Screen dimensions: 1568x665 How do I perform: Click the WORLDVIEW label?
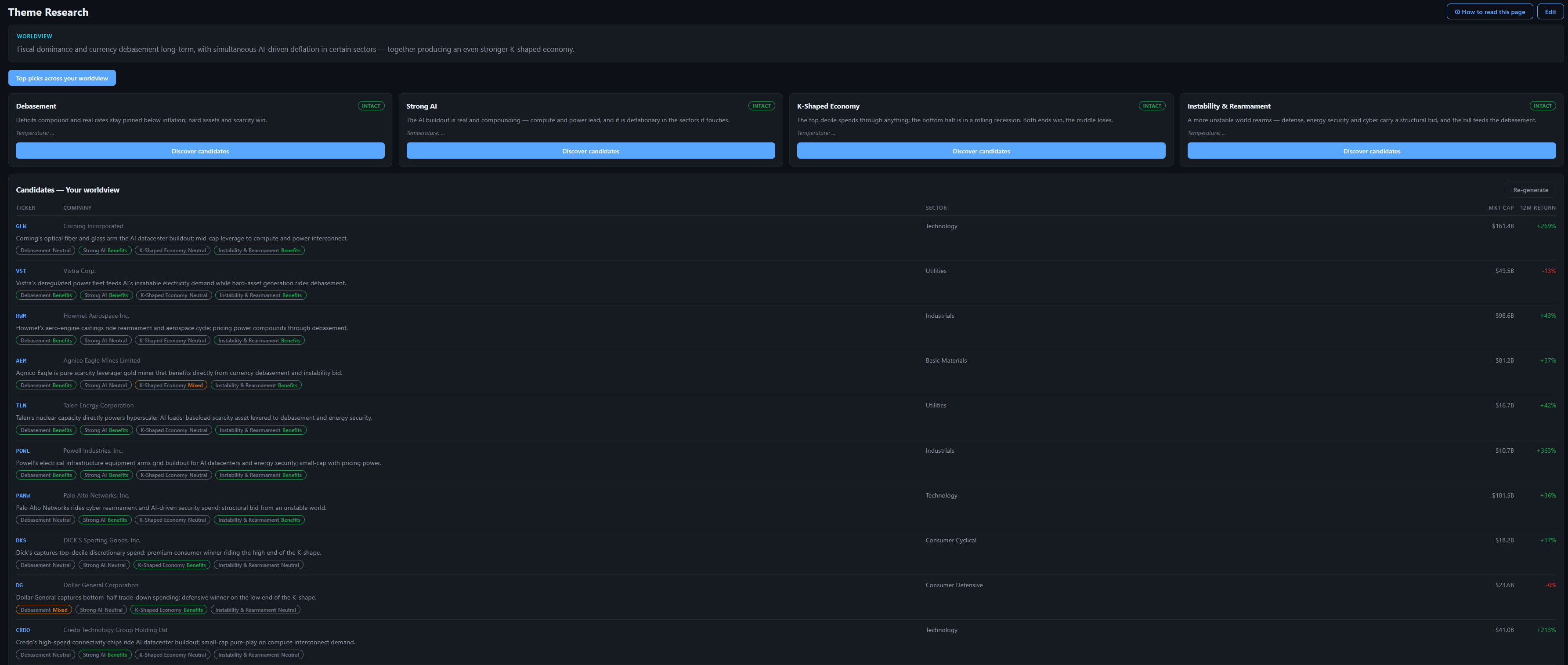[x=34, y=36]
